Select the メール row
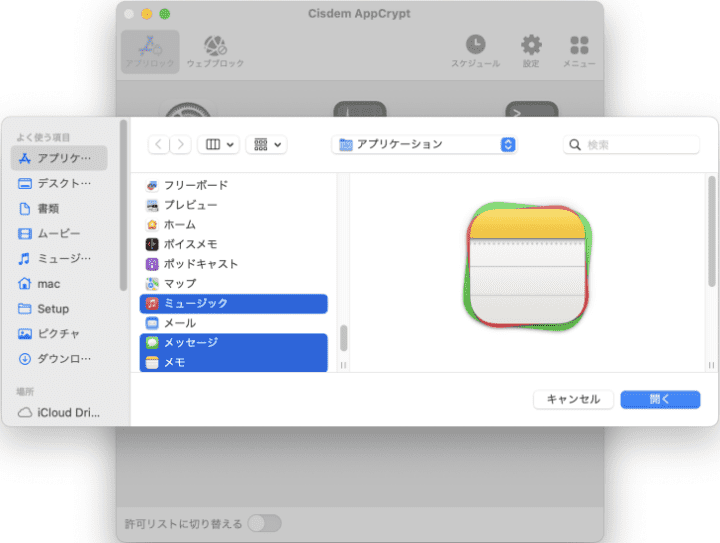 pyautogui.click(x=233, y=323)
